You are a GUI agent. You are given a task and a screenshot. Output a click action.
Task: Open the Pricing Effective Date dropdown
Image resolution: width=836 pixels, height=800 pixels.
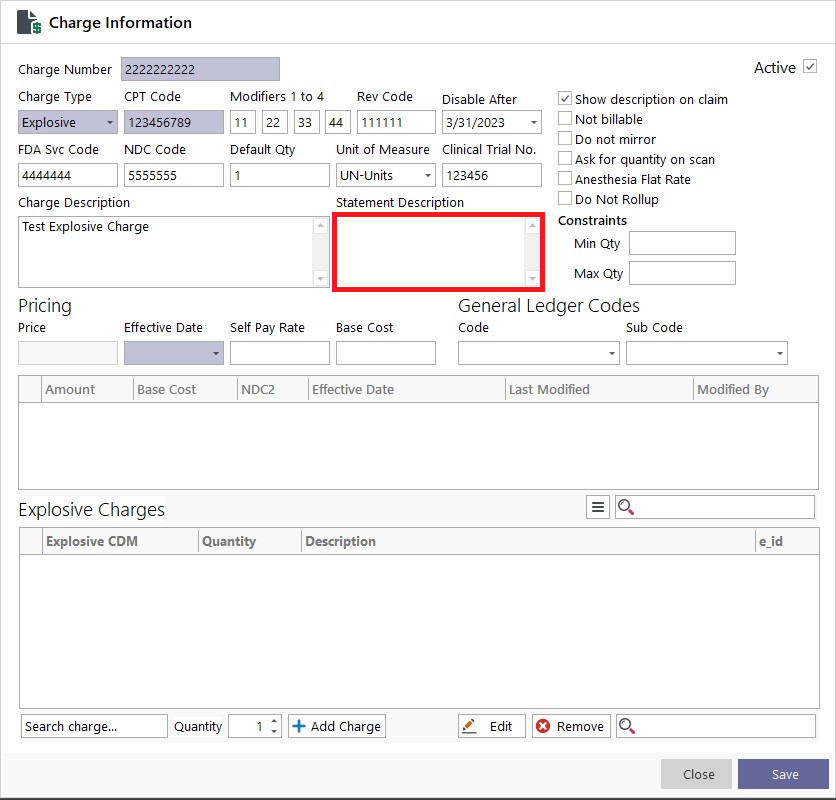click(215, 353)
